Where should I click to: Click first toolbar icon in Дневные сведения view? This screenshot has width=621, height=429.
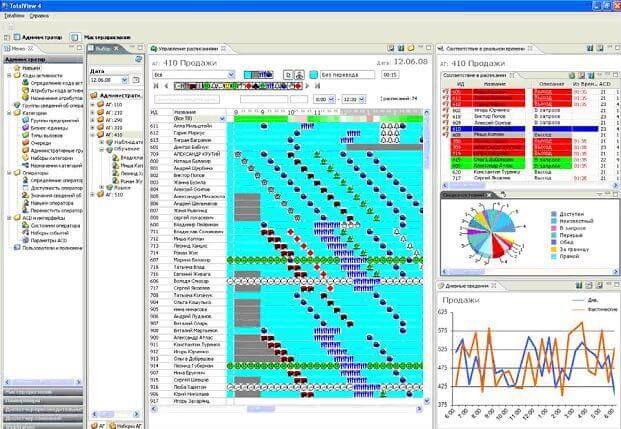tap(579, 285)
